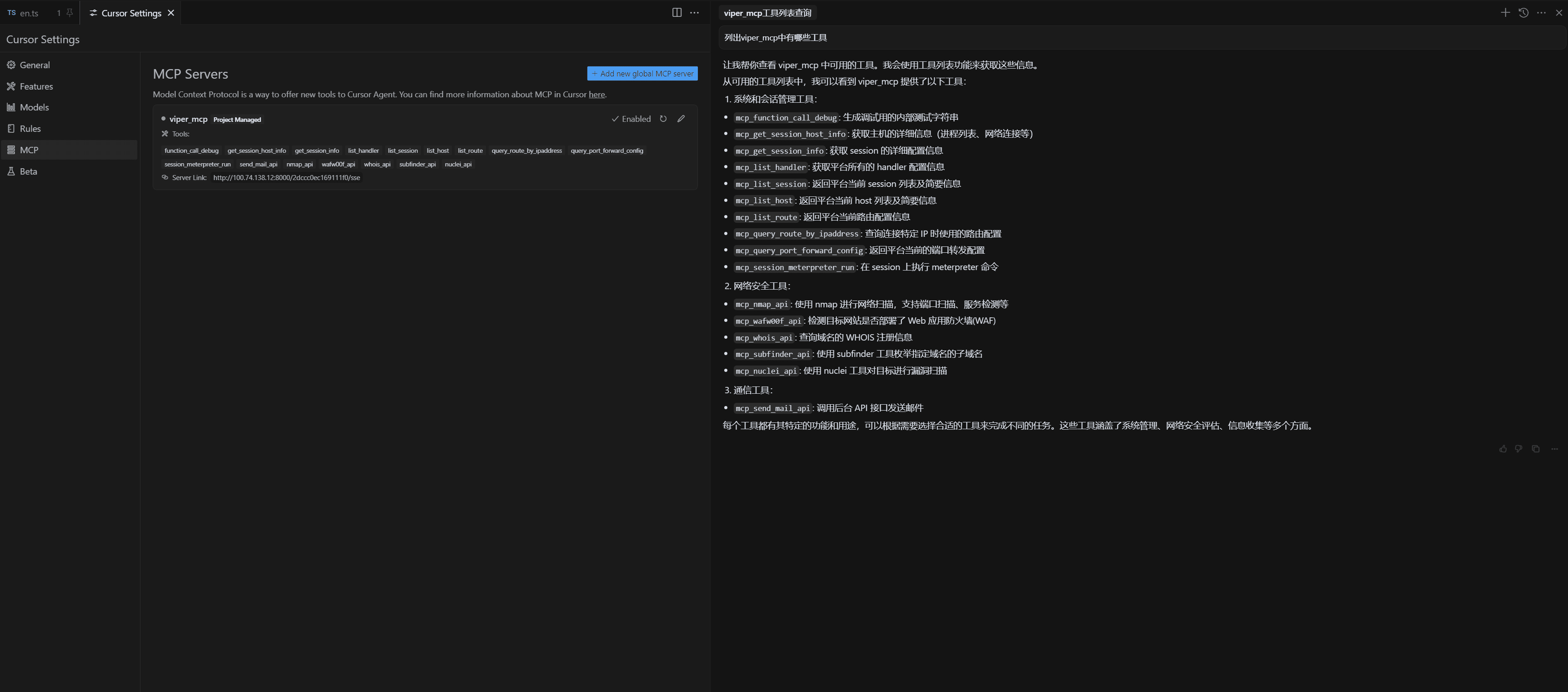Click the list_route tool tag
The height and width of the screenshot is (692, 1568).
tap(470, 150)
